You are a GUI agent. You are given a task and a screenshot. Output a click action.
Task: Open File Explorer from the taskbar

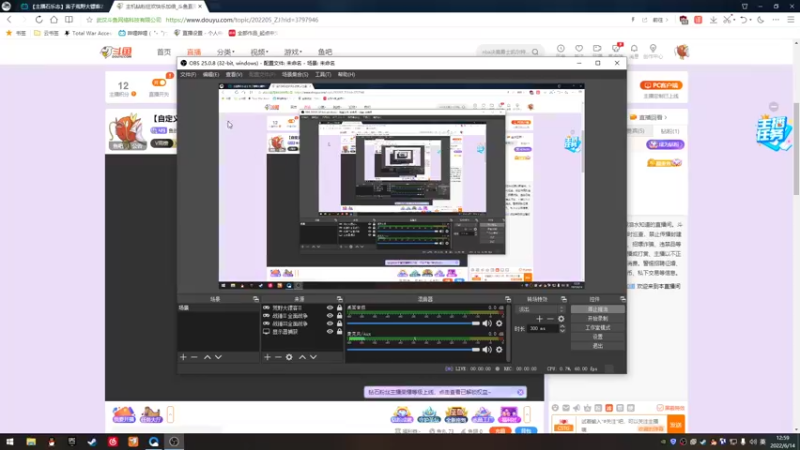[x=31, y=442]
